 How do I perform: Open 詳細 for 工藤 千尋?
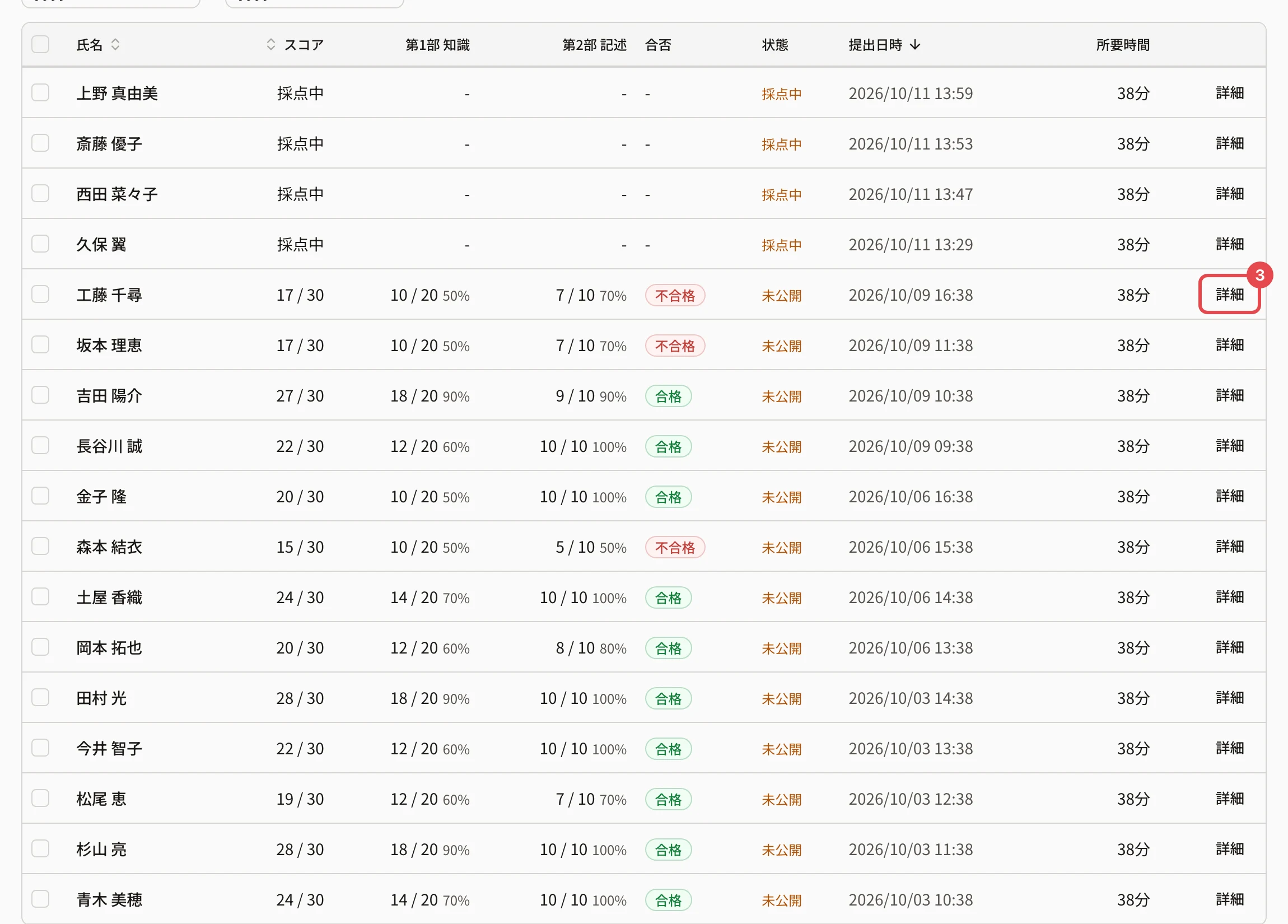pyautogui.click(x=1230, y=294)
